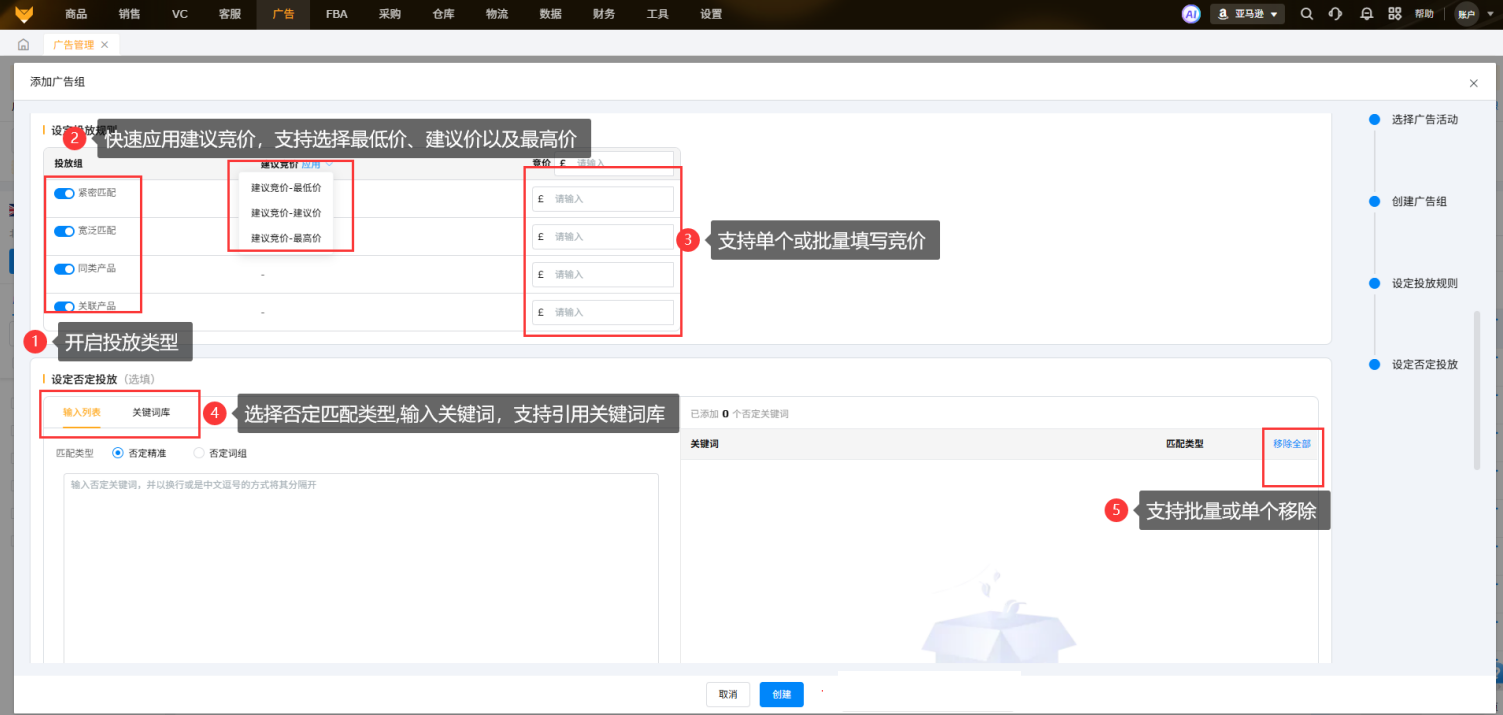Click the home icon tab

pos(23,45)
